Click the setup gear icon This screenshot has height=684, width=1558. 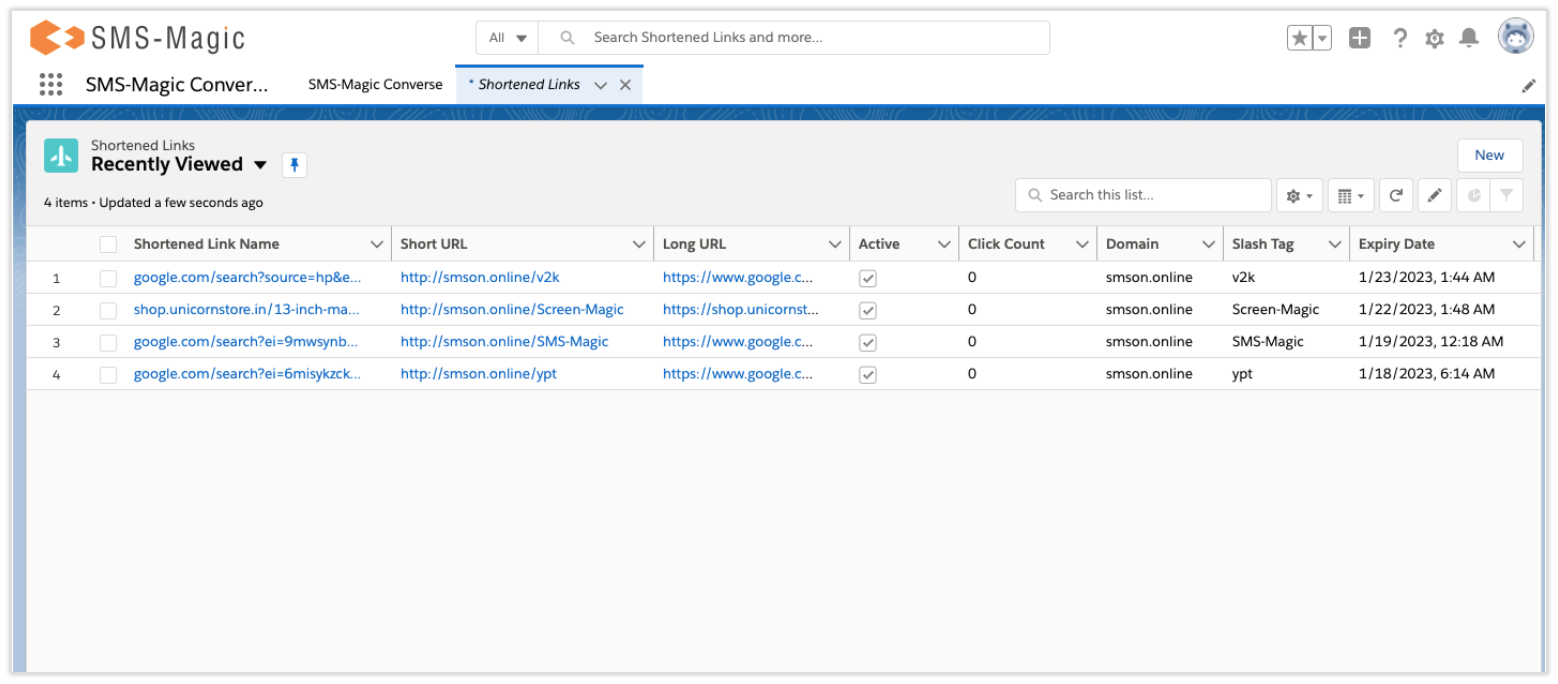1434,37
